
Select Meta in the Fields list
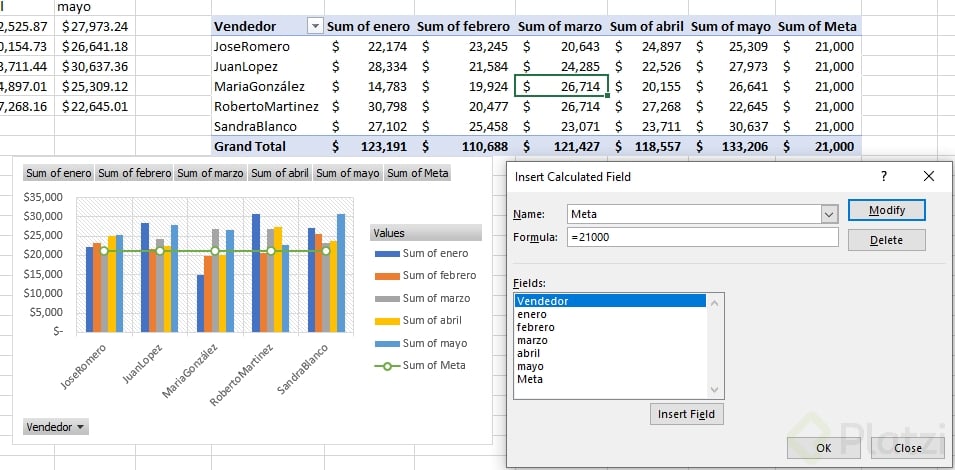(530, 379)
